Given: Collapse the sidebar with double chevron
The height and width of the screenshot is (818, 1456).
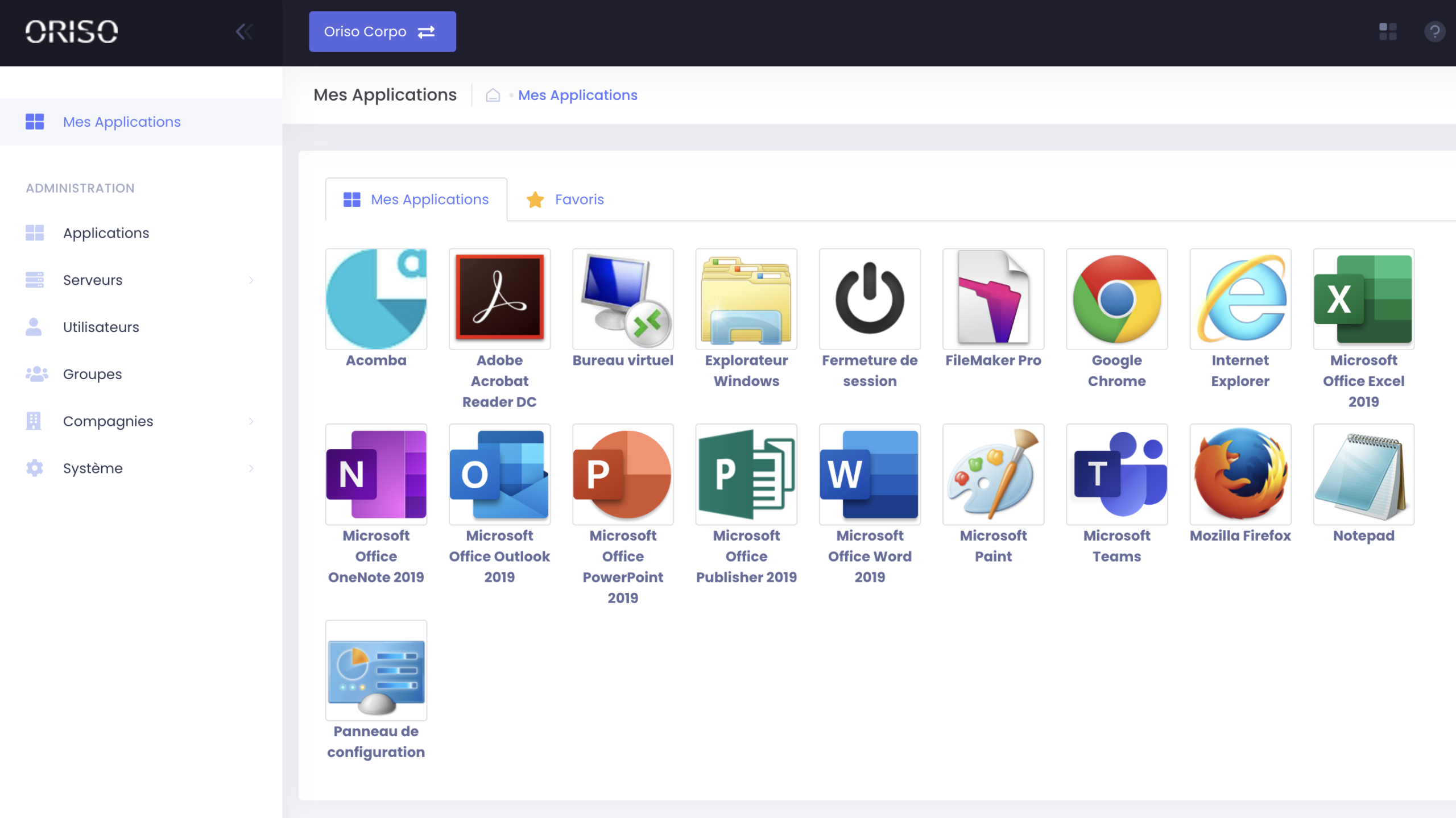Looking at the screenshot, I should tap(244, 31).
